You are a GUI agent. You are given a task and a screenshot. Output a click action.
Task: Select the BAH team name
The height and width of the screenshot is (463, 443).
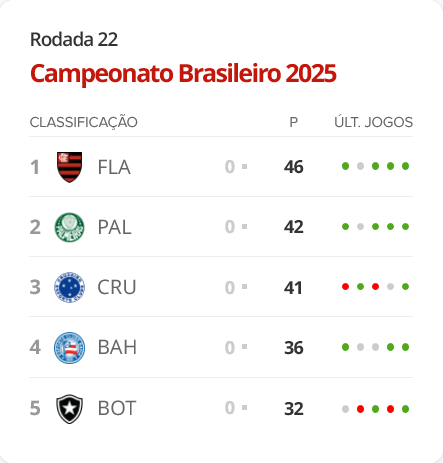coord(117,347)
